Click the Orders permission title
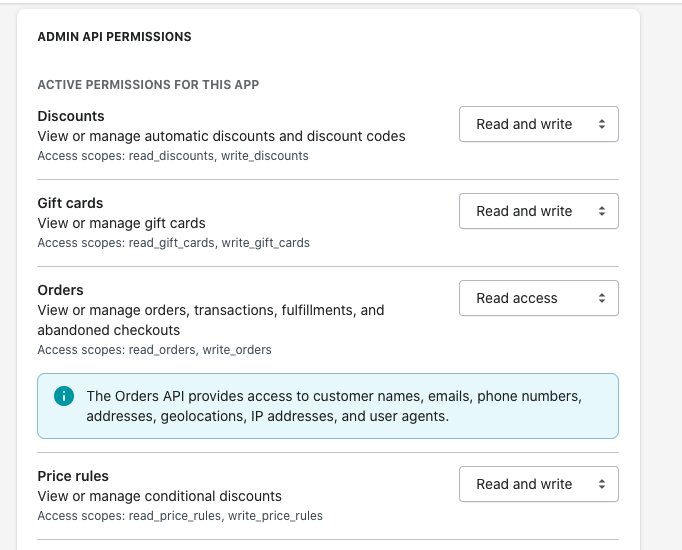 [60, 290]
